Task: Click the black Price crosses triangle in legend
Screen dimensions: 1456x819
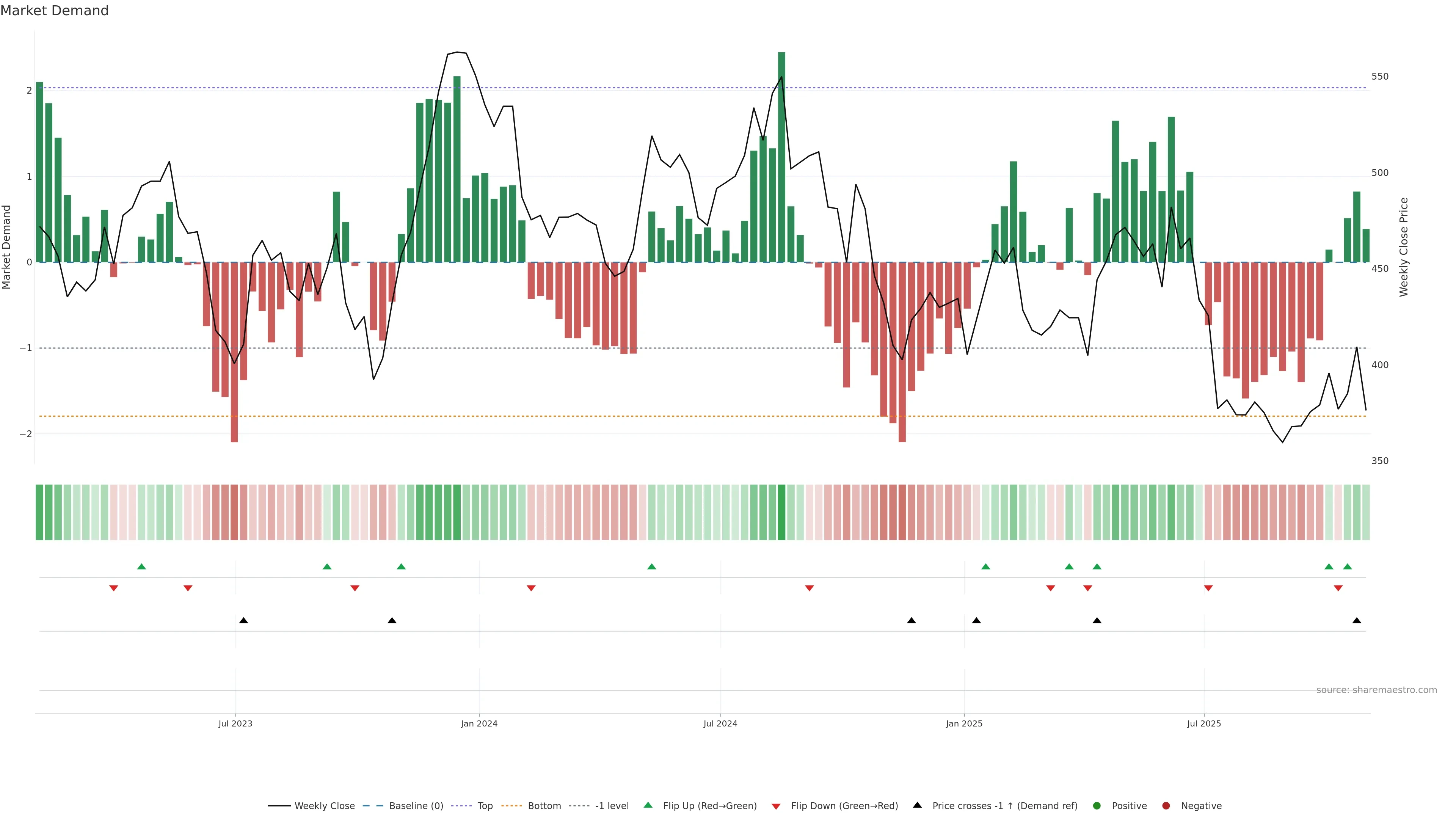Action: [x=917, y=805]
